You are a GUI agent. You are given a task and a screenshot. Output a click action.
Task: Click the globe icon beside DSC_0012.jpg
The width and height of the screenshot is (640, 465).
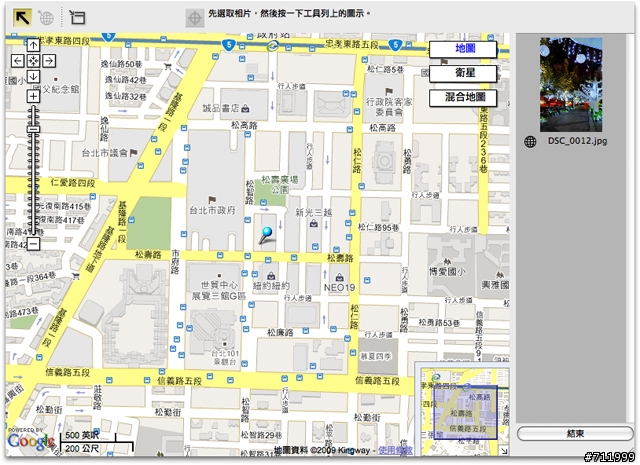pyautogui.click(x=530, y=142)
